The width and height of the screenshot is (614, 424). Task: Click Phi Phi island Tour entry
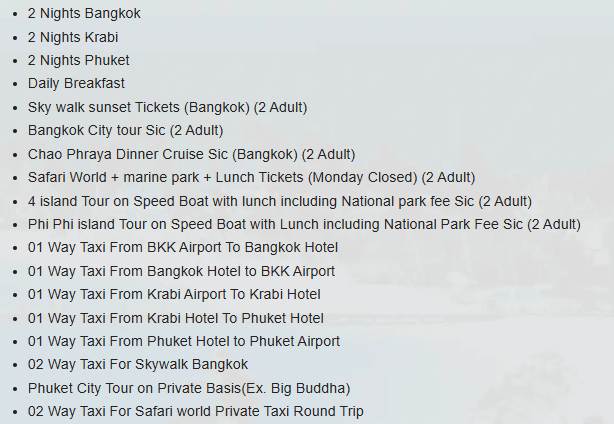(x=304, y=224)
